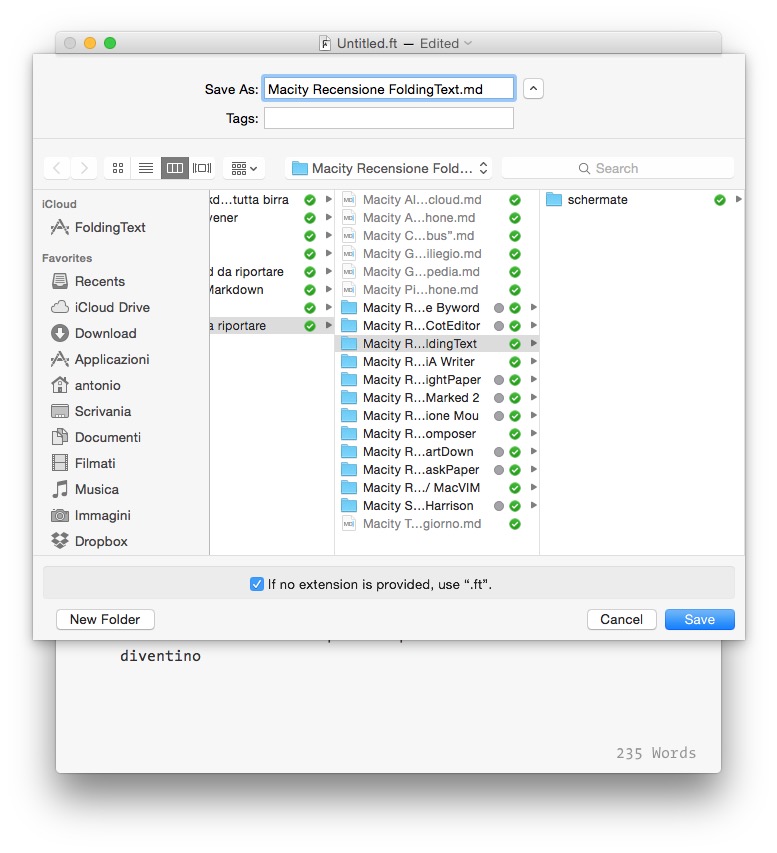Select the 'd da riportare' folder row
Image resolution: width=777 pixels, height=853 pixels.
click(272, 271)
